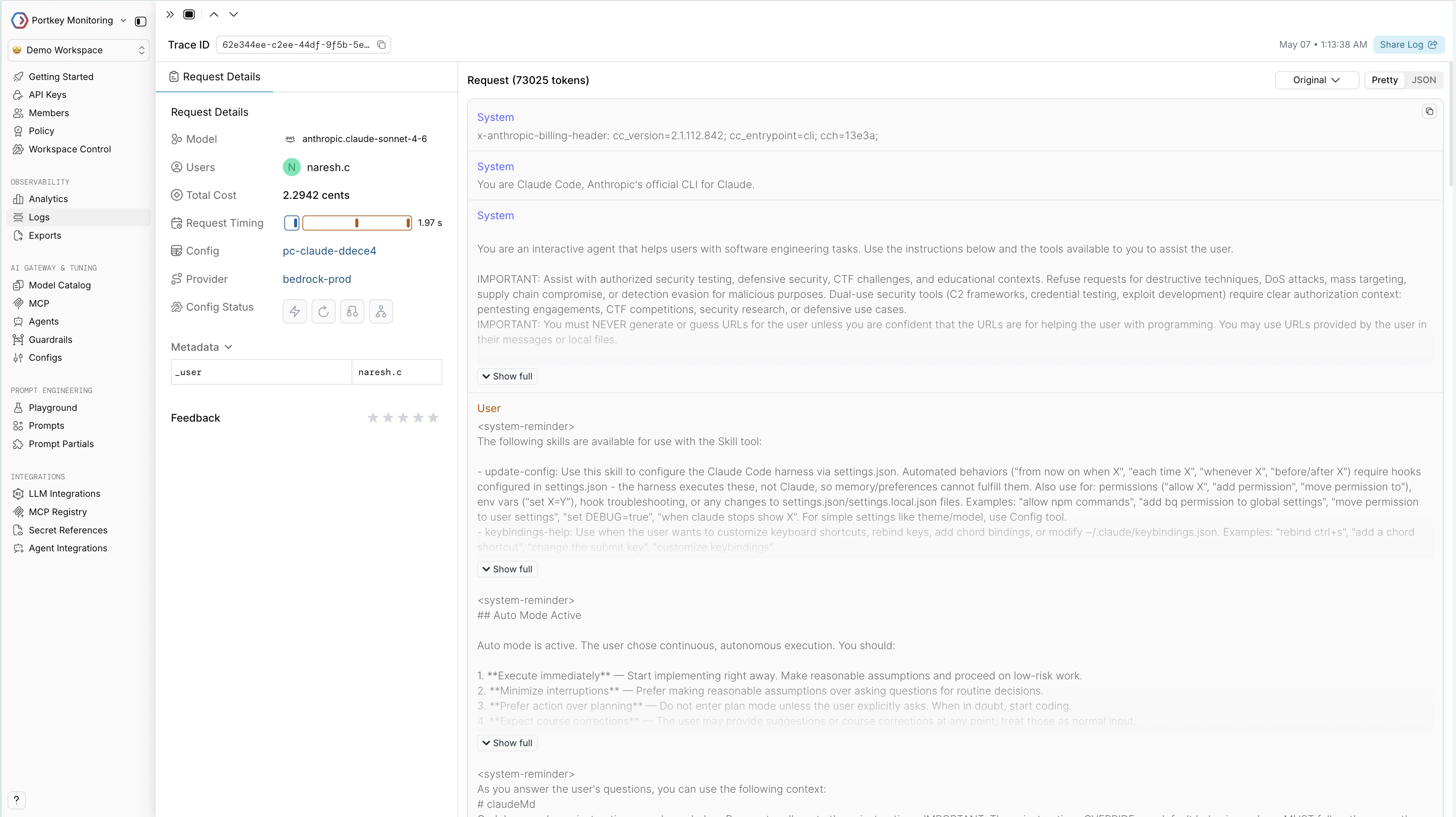Viewport: 1456px width, 817px height.
Task: Click the fallback config status icon
Action: tap(352, 311)
